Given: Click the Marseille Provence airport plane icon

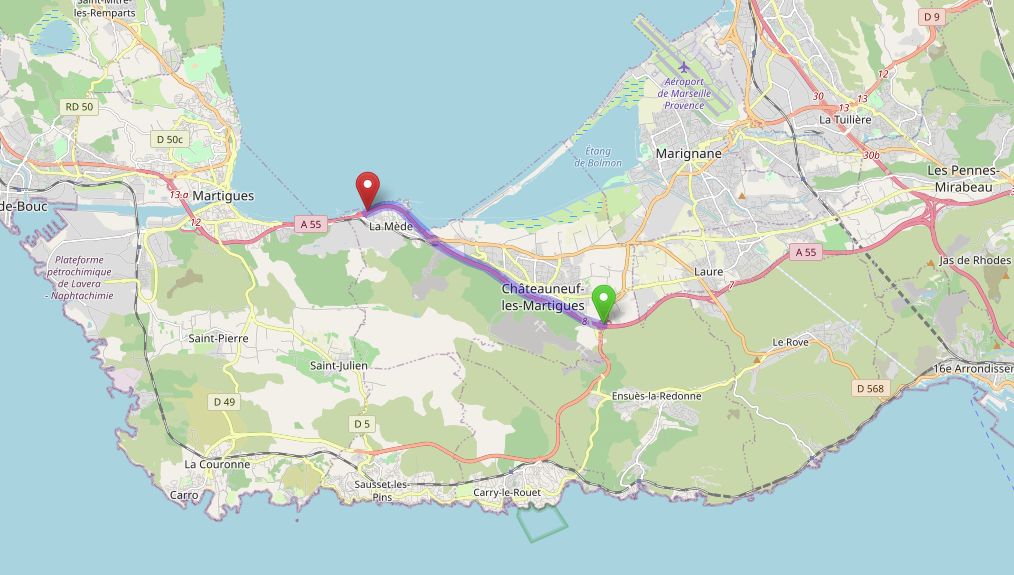Looking at the screenshot, I should tap(684, 67).
